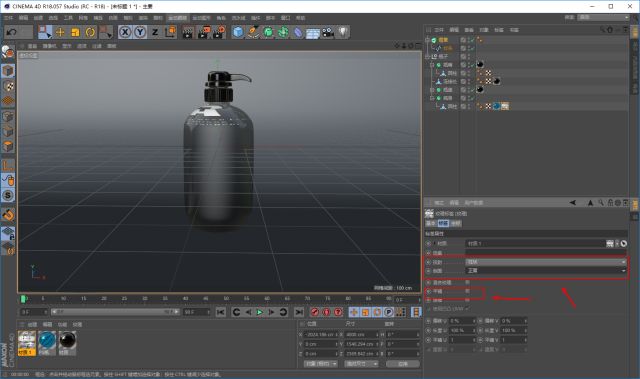This screenshot has width=640, height=379.
Task: Click the Undo arrow in the toolbar
Action: coord(12,32)
